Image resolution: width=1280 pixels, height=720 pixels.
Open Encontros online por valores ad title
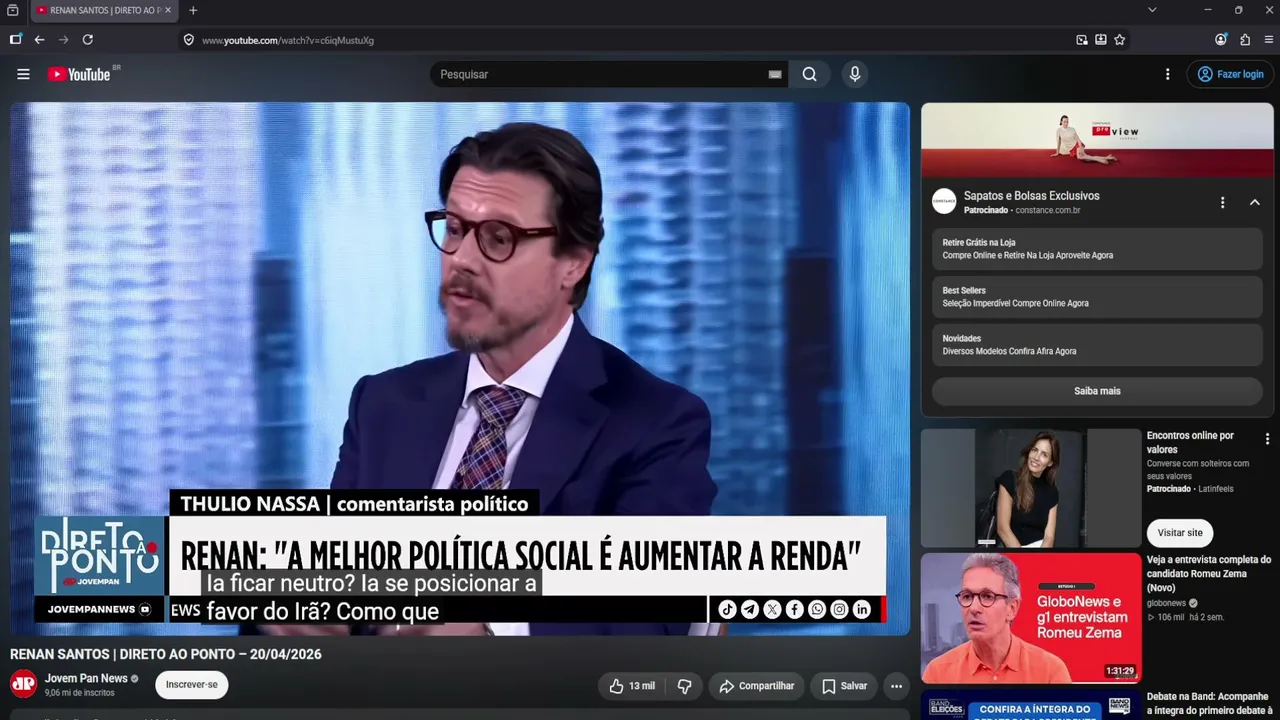click(1190, 443)
